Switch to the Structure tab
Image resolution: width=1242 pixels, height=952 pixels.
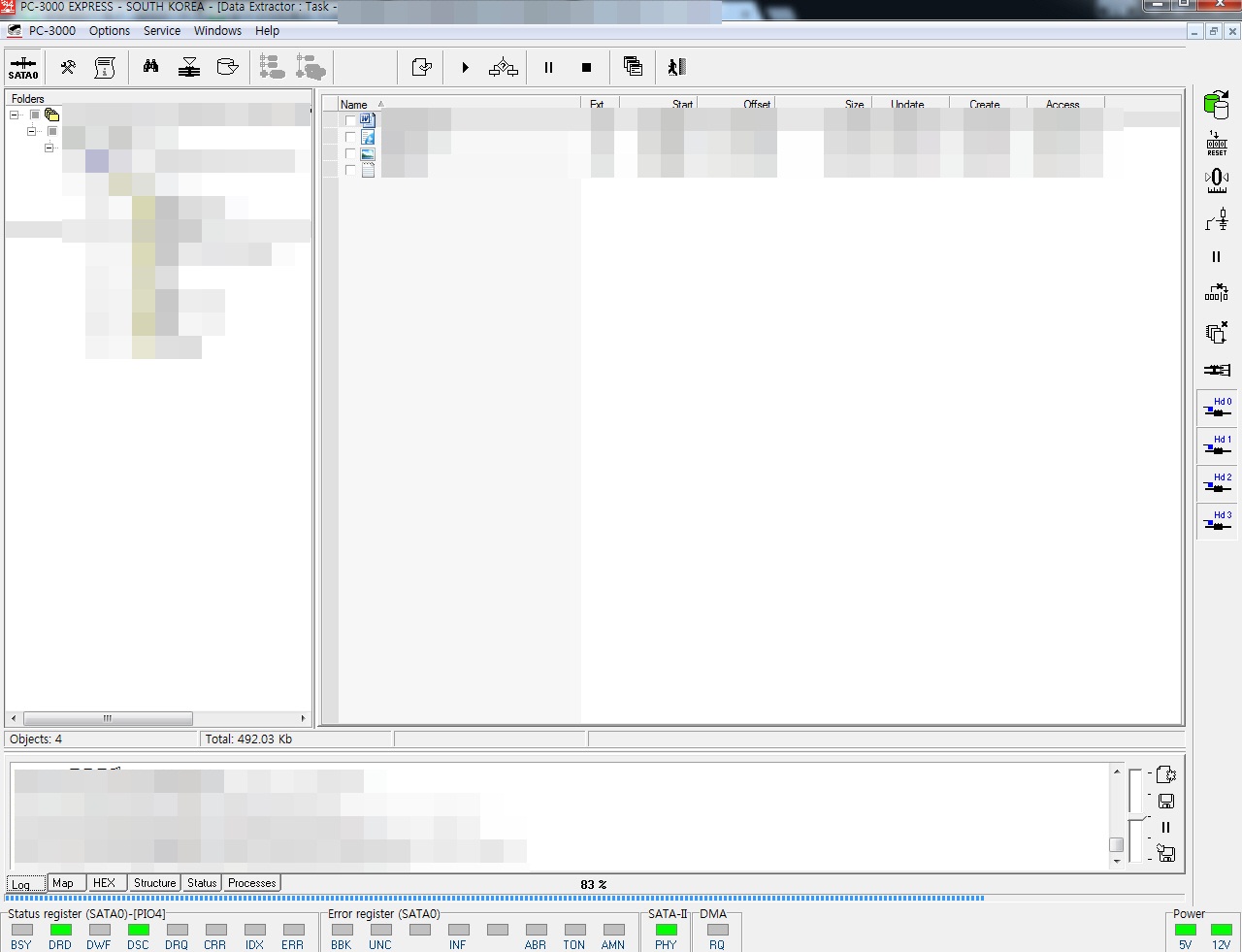[x=155, y=883]
